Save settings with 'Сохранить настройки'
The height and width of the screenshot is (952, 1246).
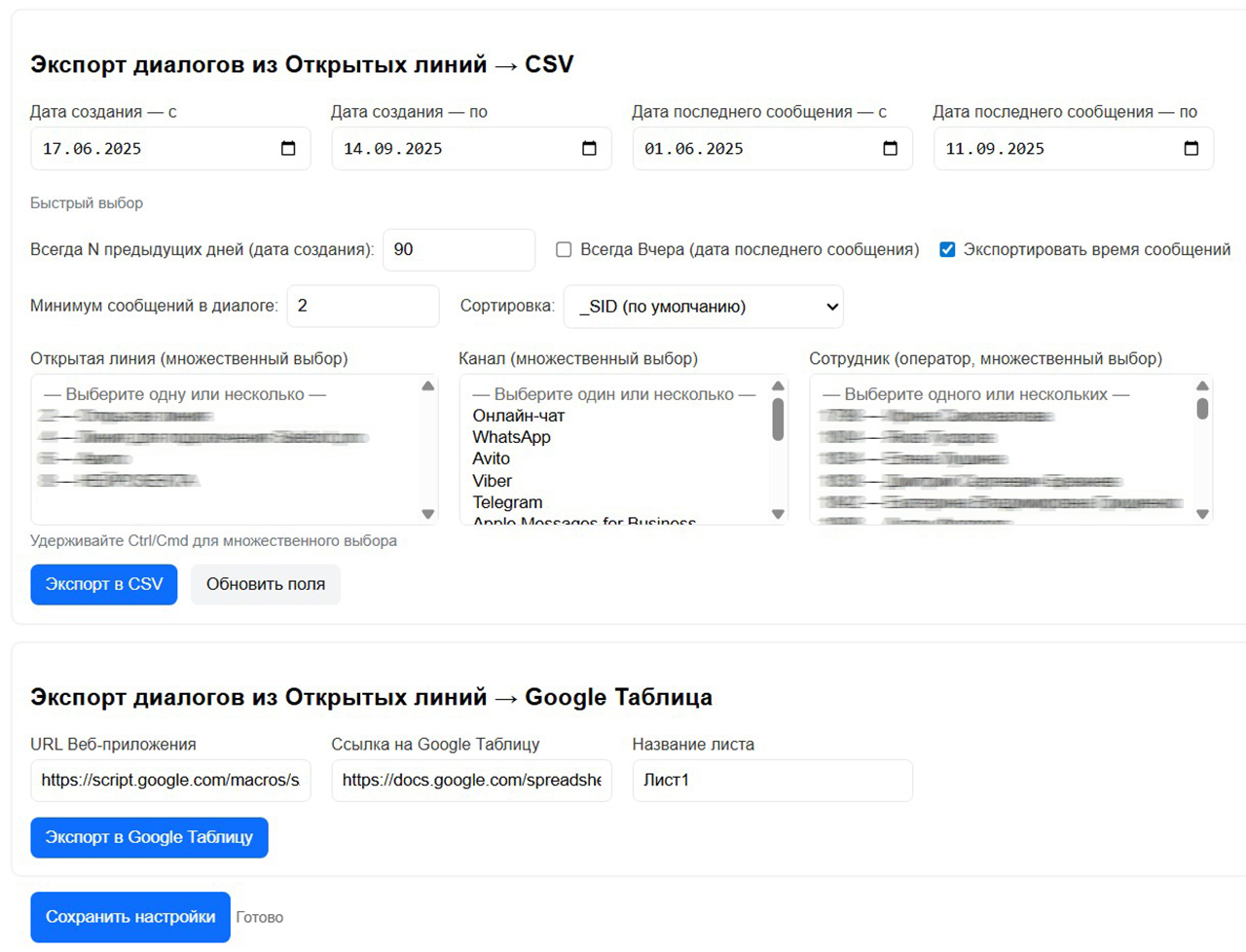click(130, 917)
